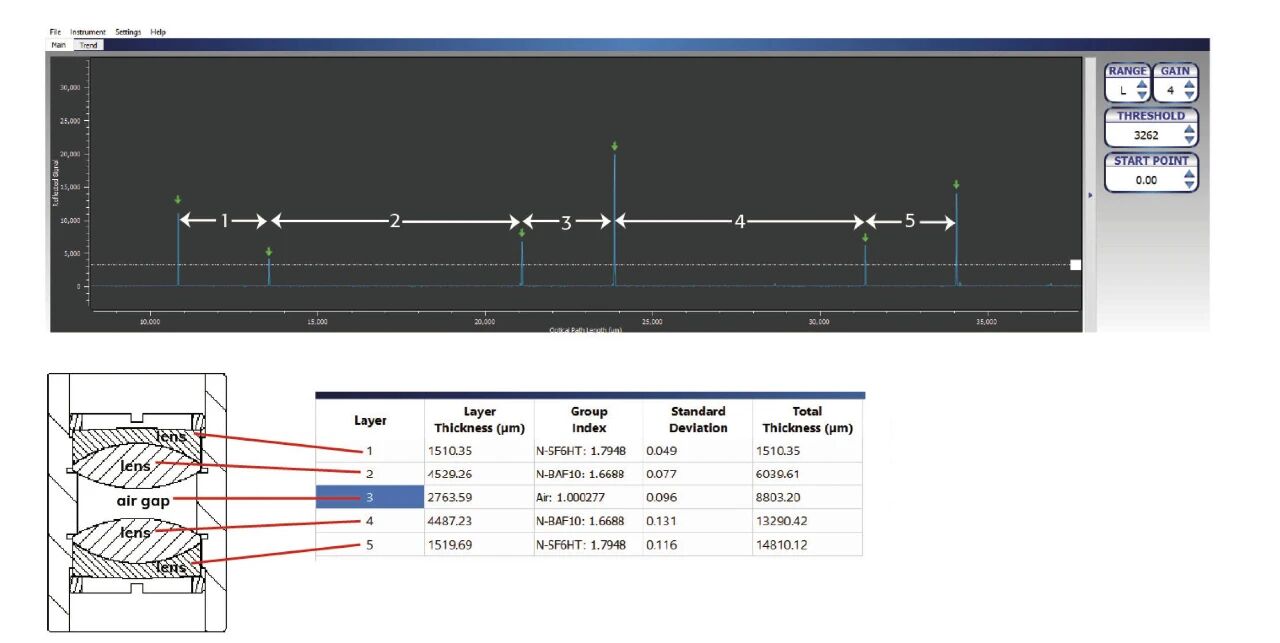The width and height of the screenshot is (1280, 643).
Task: Increase START POINT with its up arrow
Action: click(1188, 175)
